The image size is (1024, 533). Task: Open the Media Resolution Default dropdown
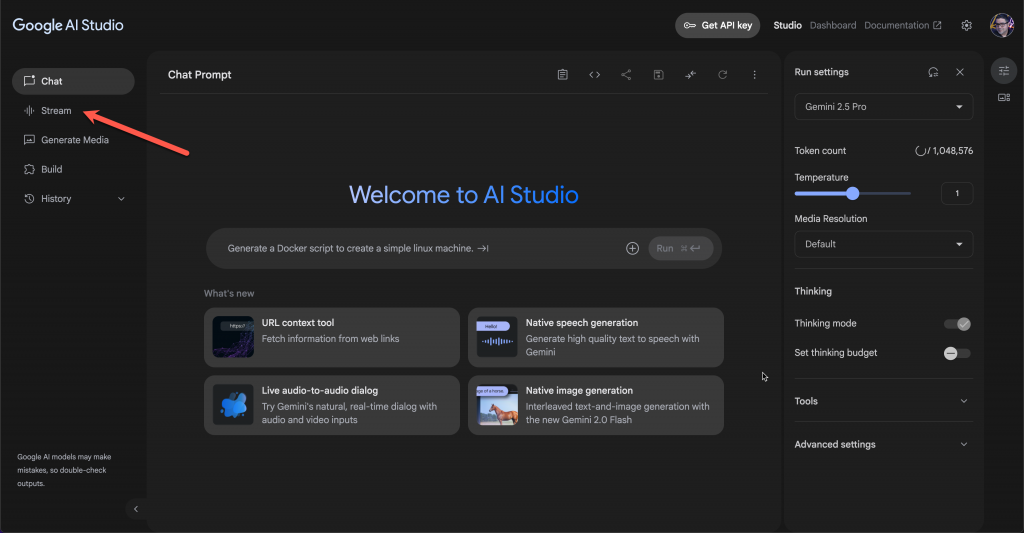(883, 244)
